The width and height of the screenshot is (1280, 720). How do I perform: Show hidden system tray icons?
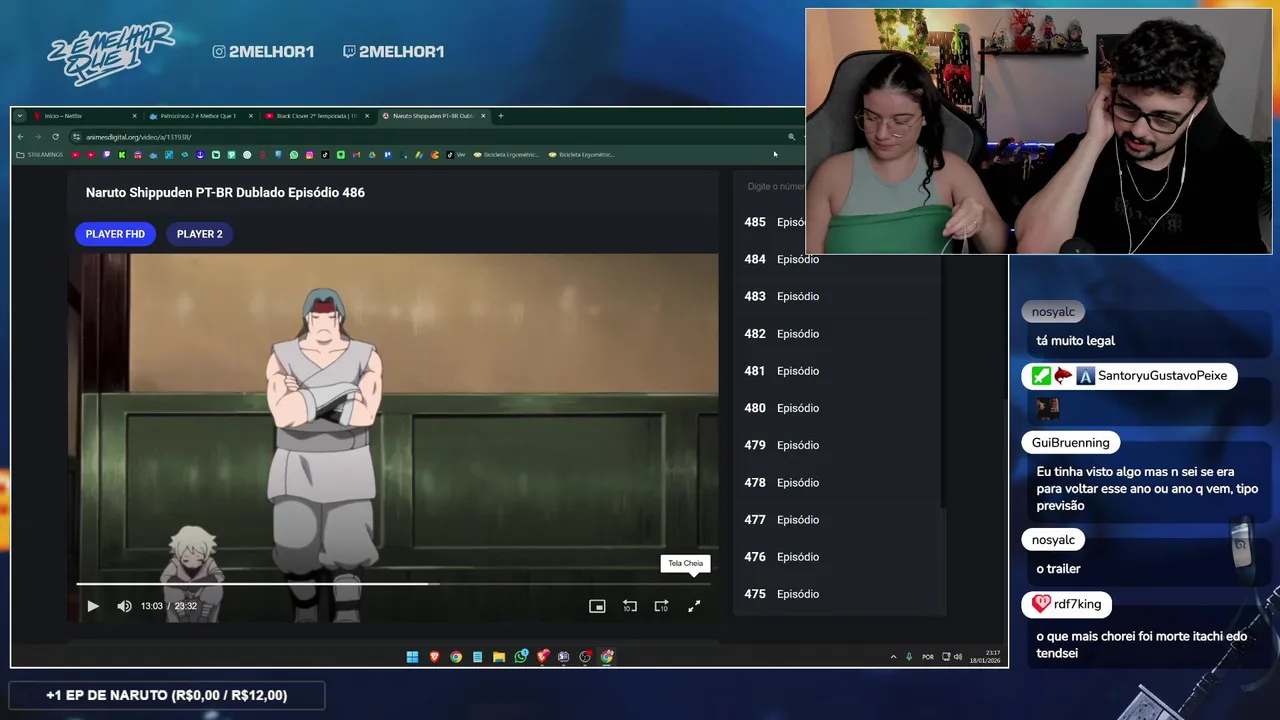[x=894, y=657]
